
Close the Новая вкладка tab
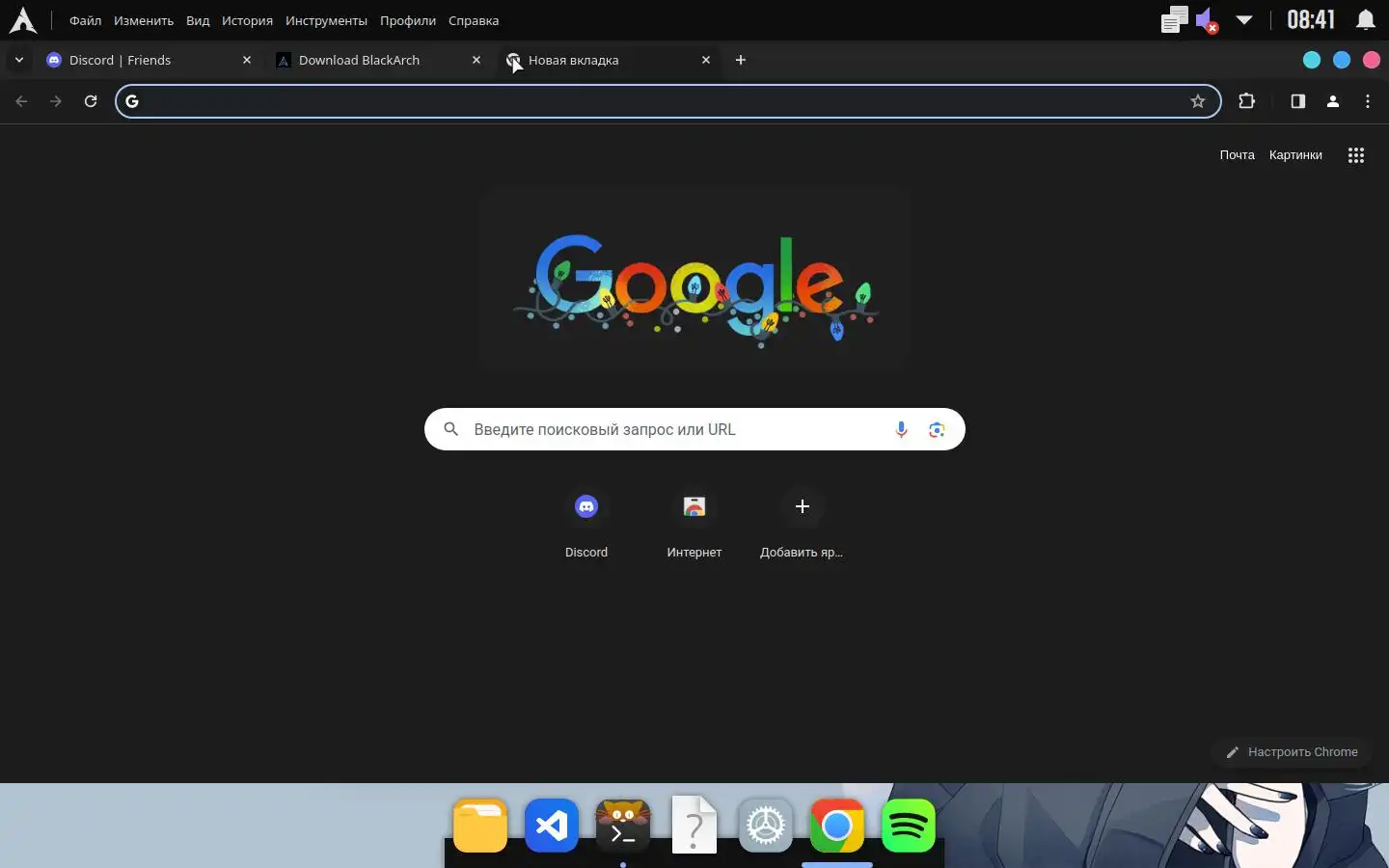(706, 60)
